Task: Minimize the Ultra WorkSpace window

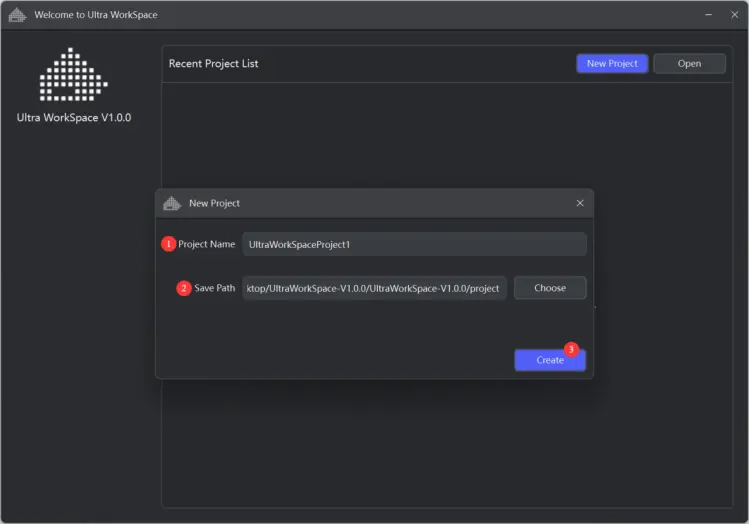Action: pyautogui.click(x=708, y=15)
